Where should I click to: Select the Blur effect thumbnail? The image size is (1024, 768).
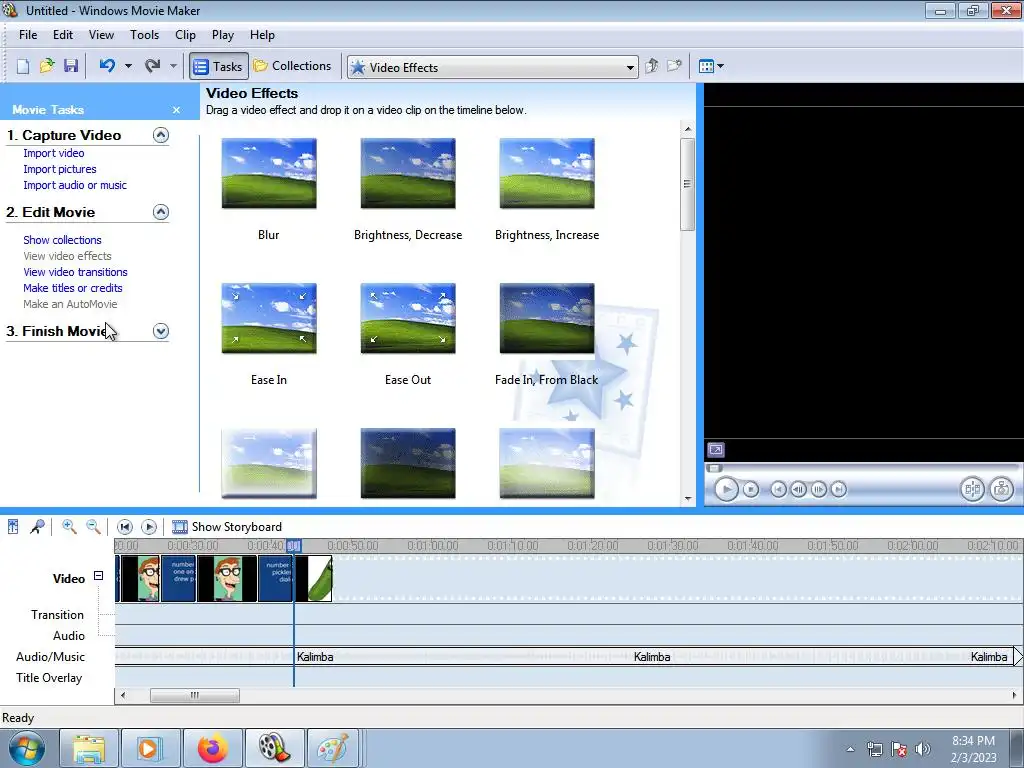tap(269, 174)
